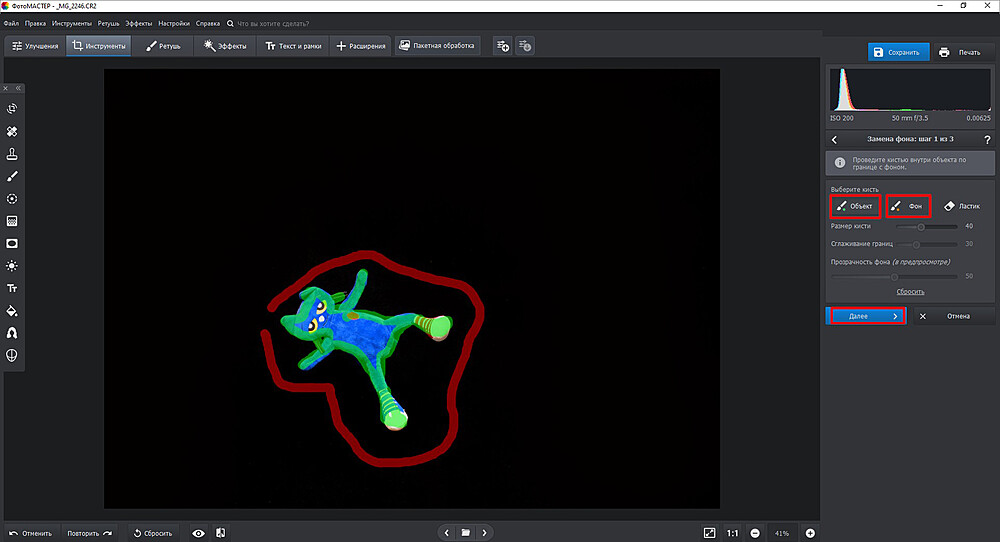The width and height of the screenshot is (1000, 542).
Task: Select the Stamp tool in left toolbar
Action: click(x=12, y=154)
